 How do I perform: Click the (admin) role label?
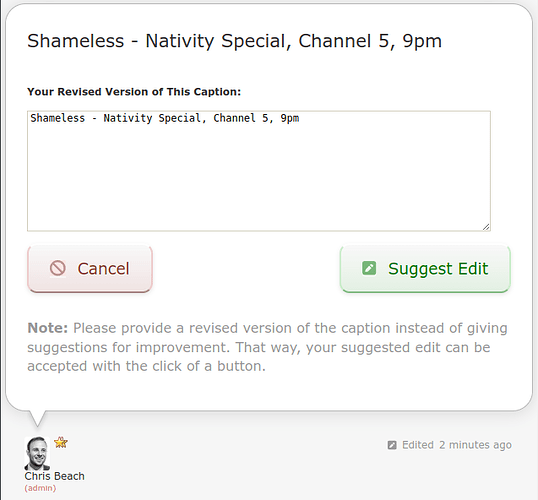click(40, 488)
